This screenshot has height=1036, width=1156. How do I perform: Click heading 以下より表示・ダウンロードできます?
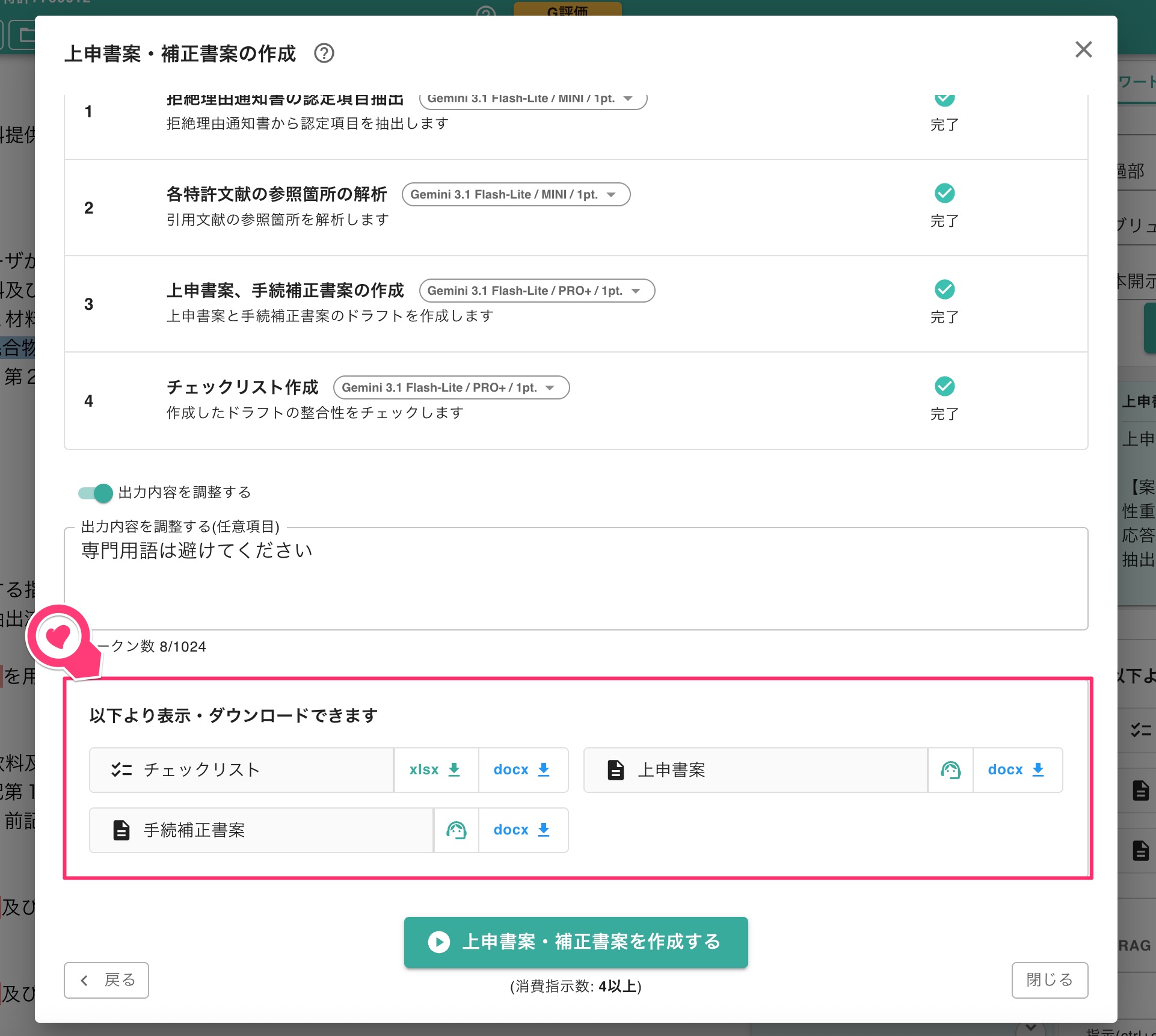(x=233, y=716)
